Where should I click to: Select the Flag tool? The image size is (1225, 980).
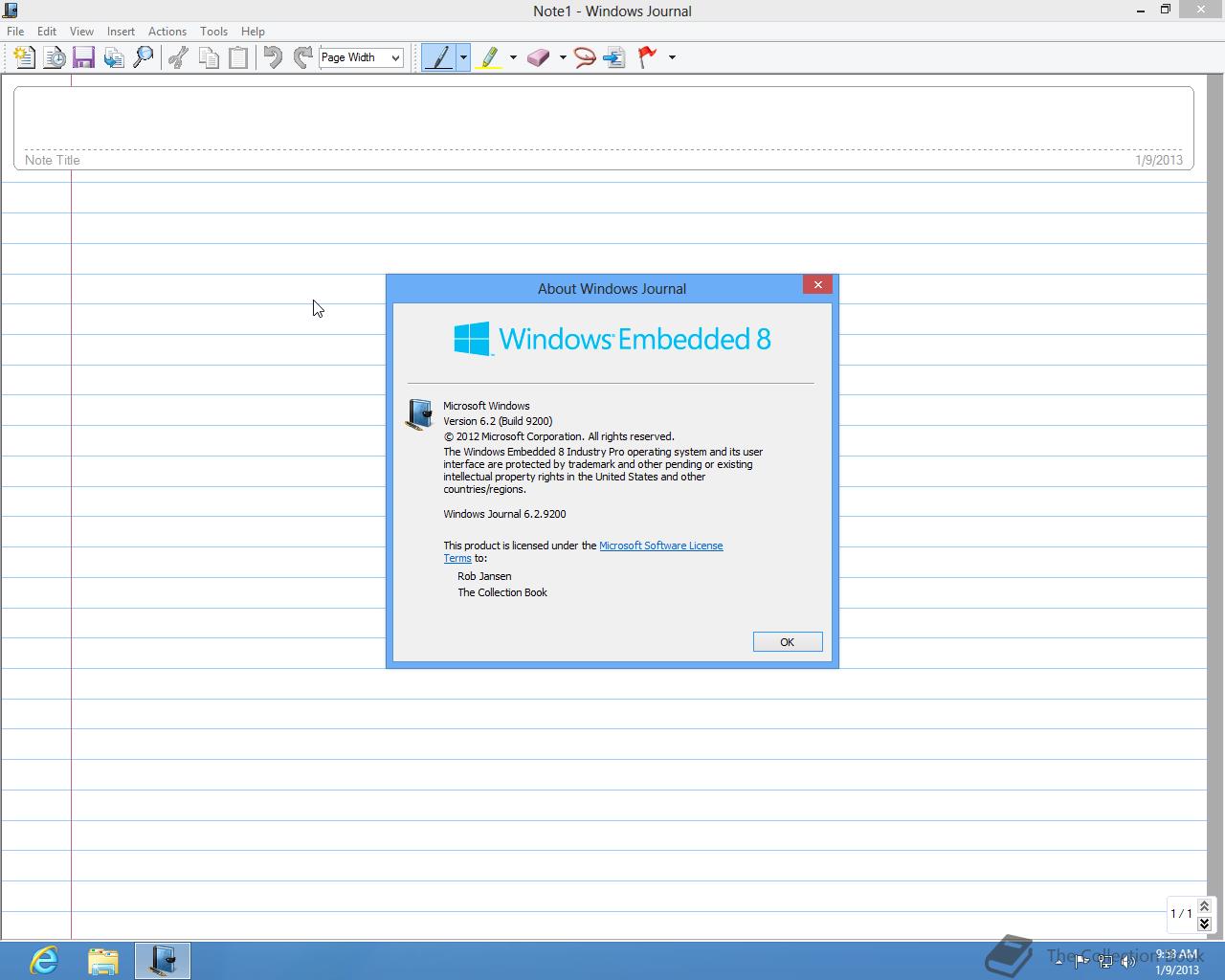[x=648, y=57]
